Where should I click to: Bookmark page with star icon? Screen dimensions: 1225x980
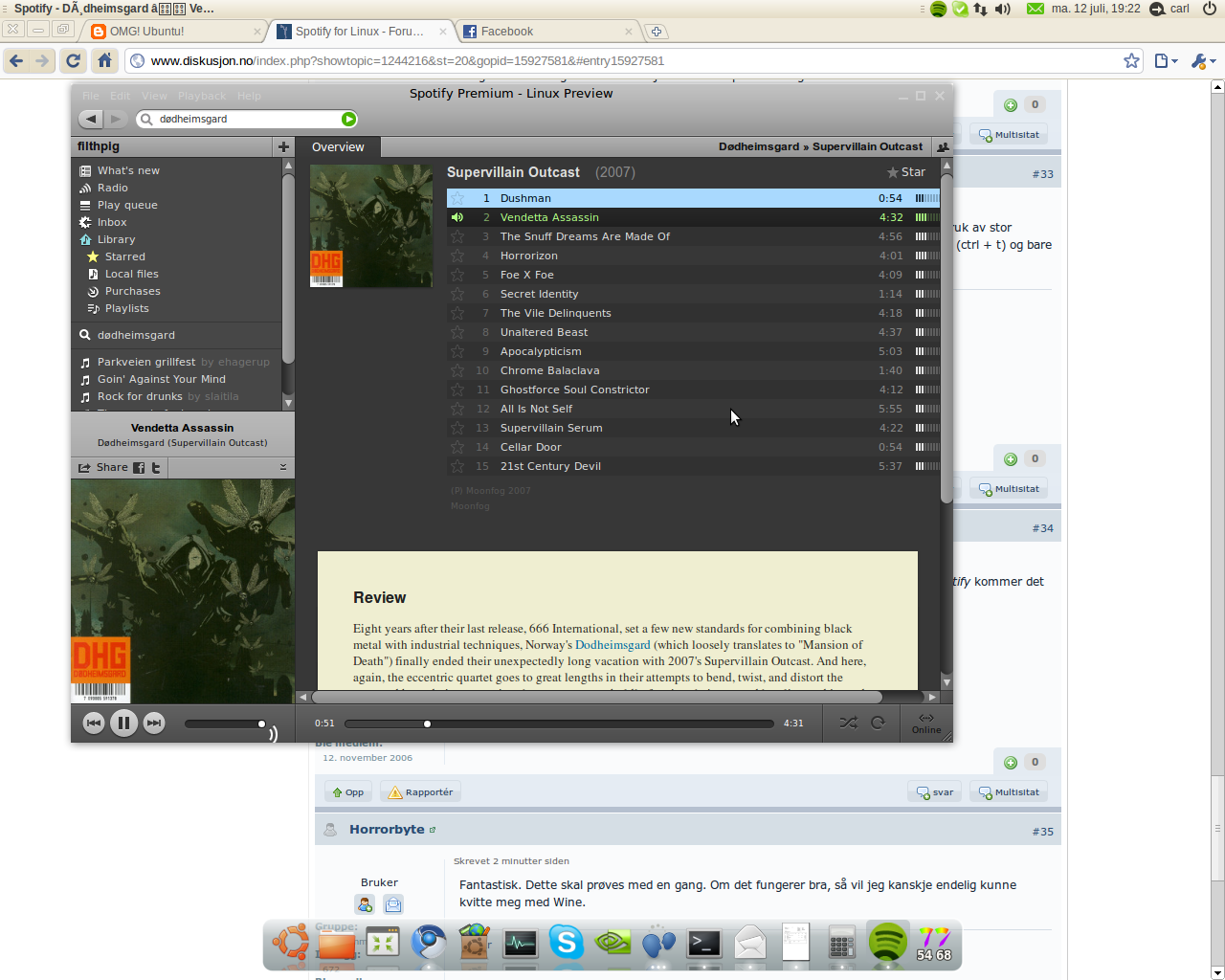[x=1131, y=60]
